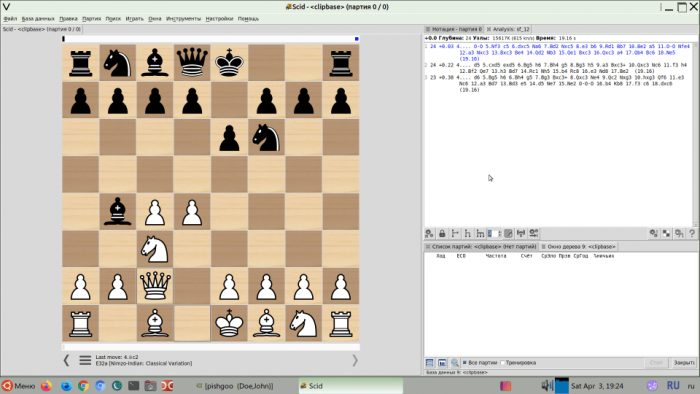This screenshot has width=700, height=394.
Task: Enable the 'Тренировка' checkbox
Action: (518, 363)
